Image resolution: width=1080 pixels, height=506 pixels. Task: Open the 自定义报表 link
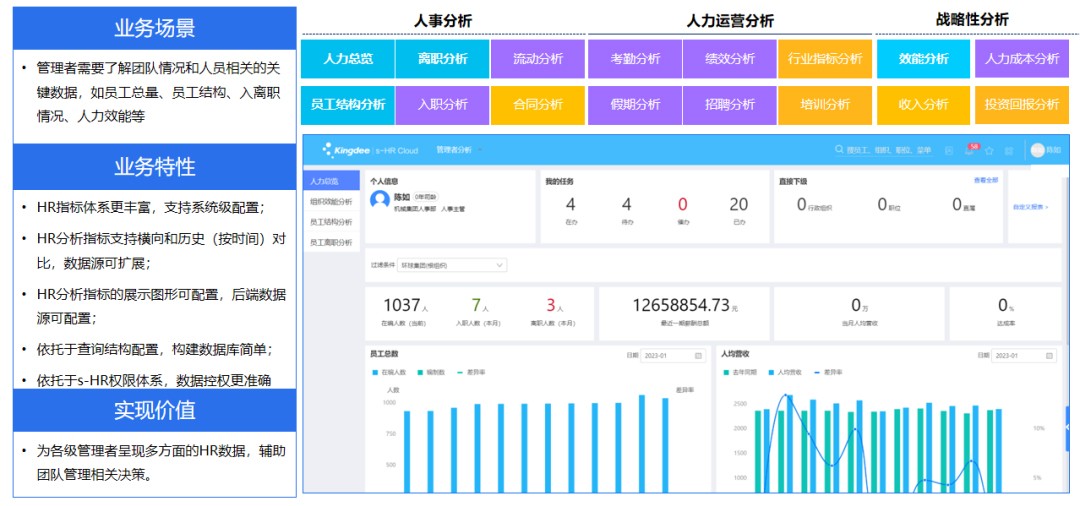click(1031, 207)
